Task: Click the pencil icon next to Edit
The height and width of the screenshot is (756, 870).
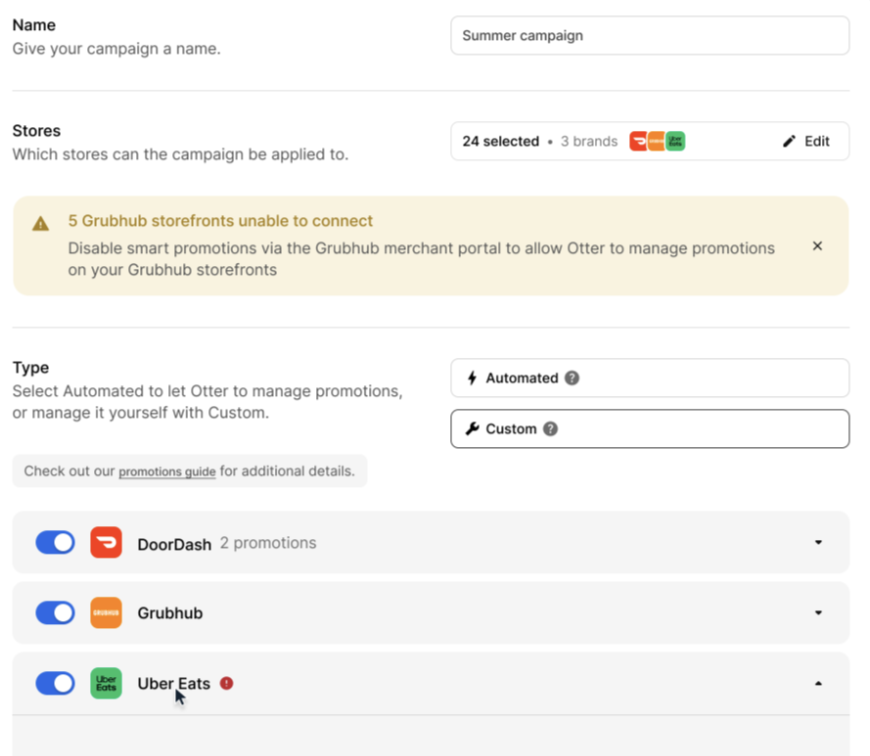Action: [789, 141]
